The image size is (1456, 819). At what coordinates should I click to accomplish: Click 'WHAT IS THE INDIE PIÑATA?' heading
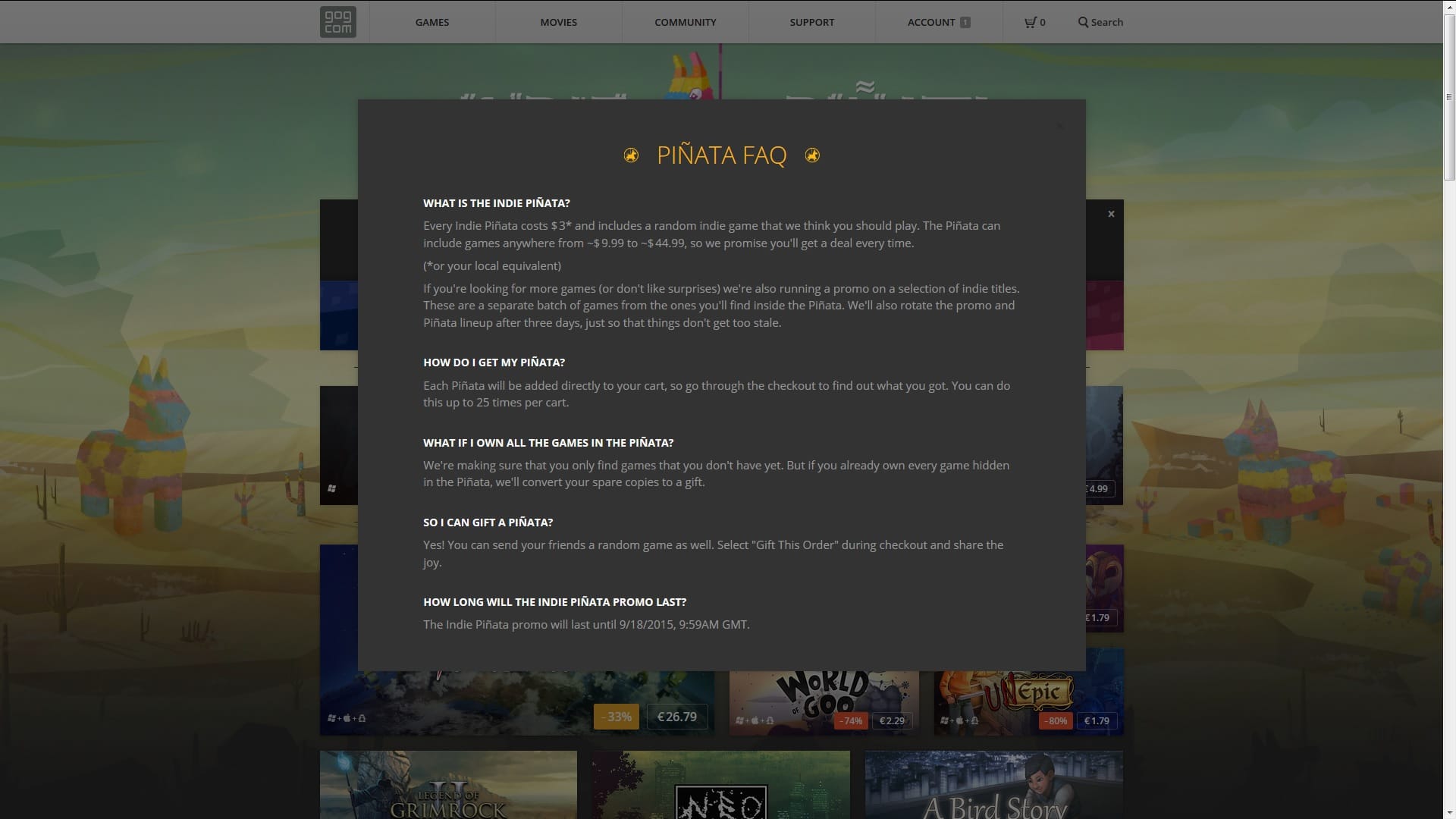[497, 203]
